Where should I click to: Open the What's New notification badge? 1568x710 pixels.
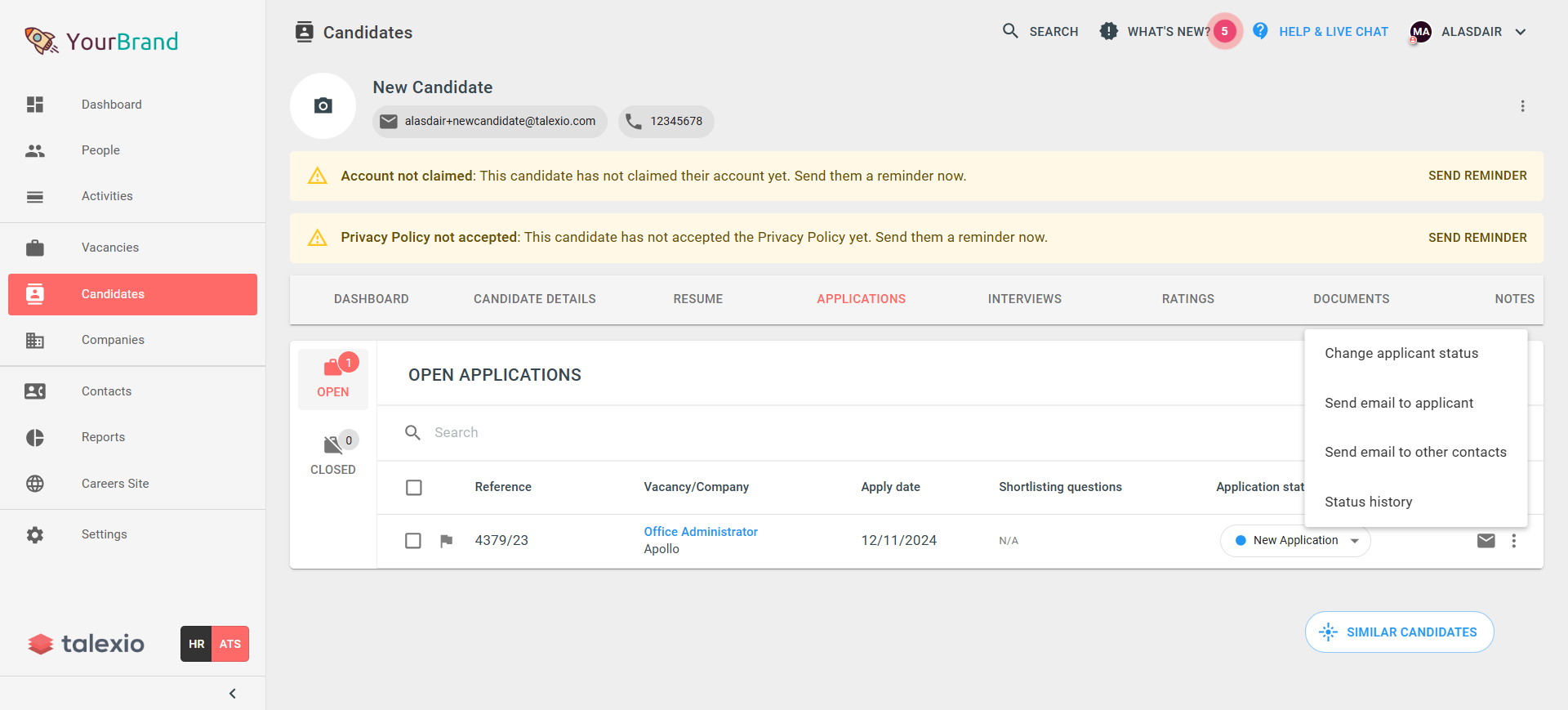pos(1224,32)
